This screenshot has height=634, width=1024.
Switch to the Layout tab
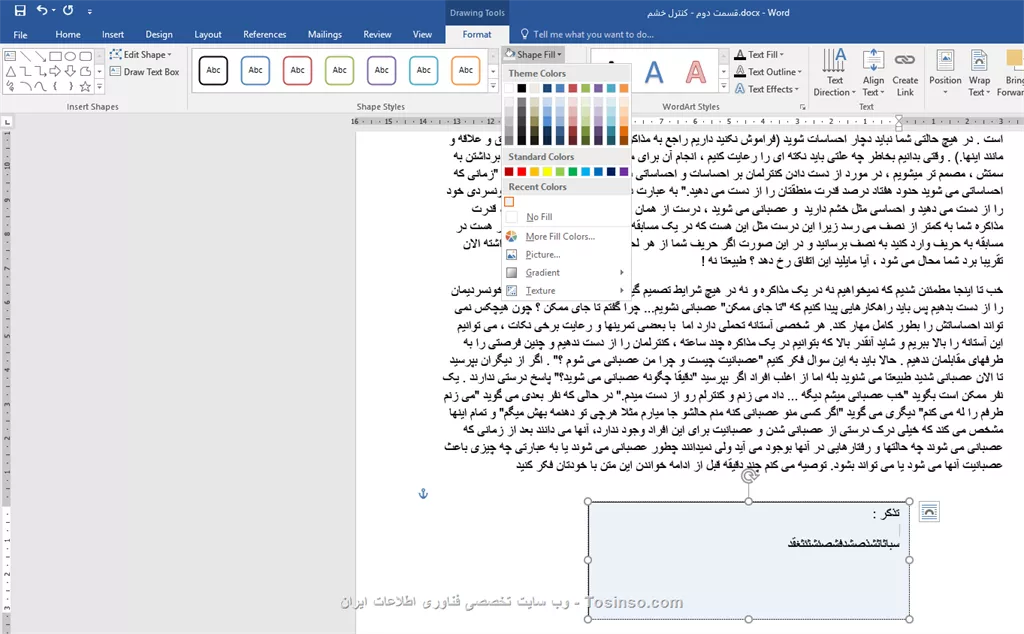(x=208, y=35)
